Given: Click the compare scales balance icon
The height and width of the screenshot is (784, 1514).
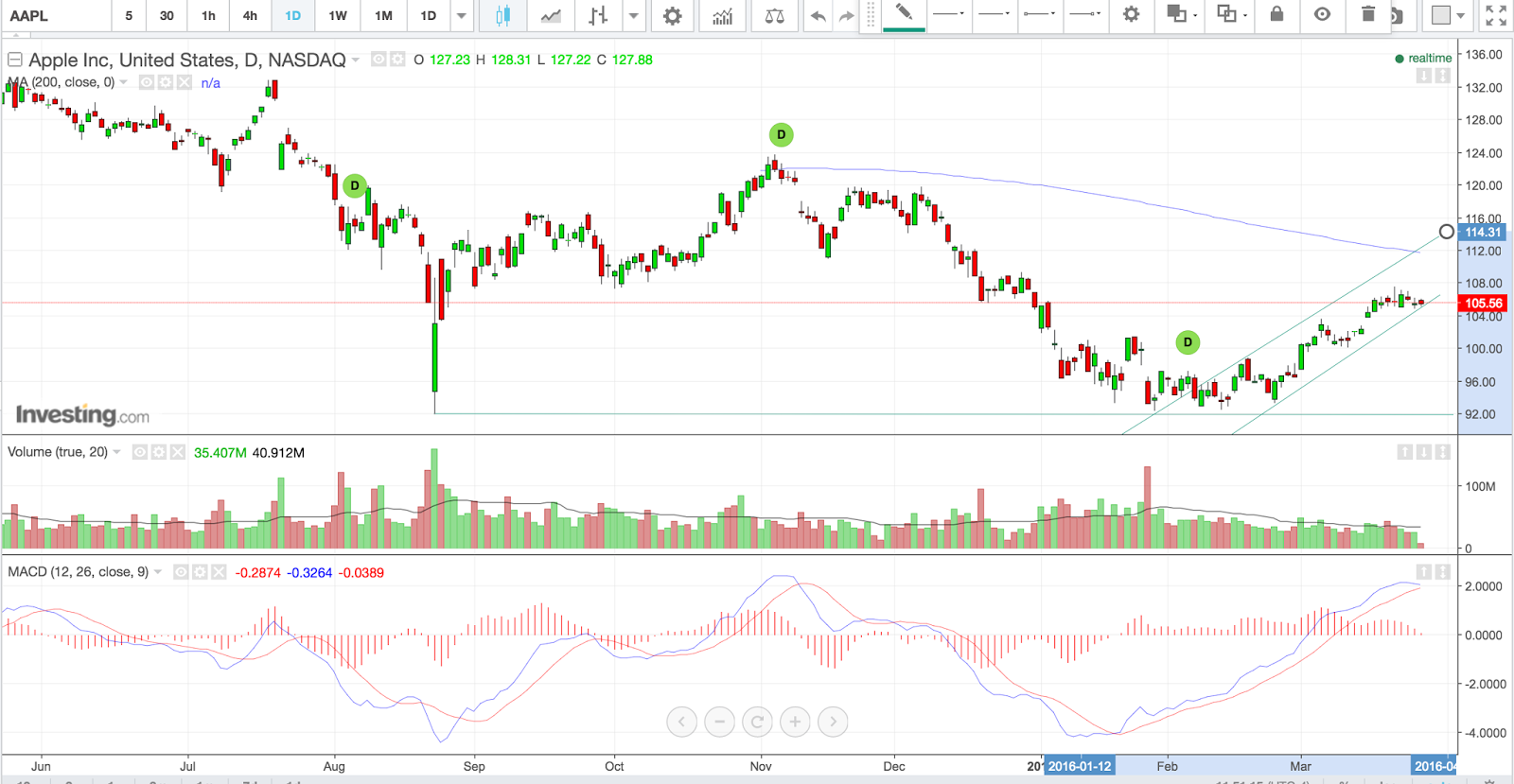Looking at the screenshot, I should [774, 15].
